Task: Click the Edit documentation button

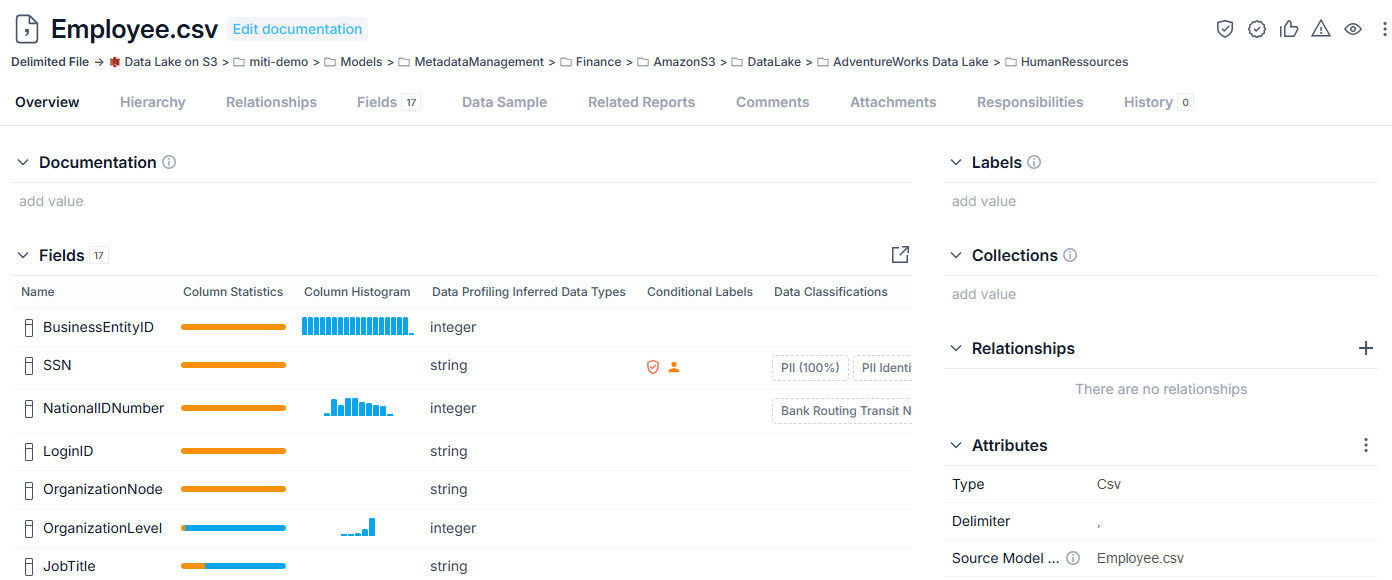Action: [x=297, y=29]
